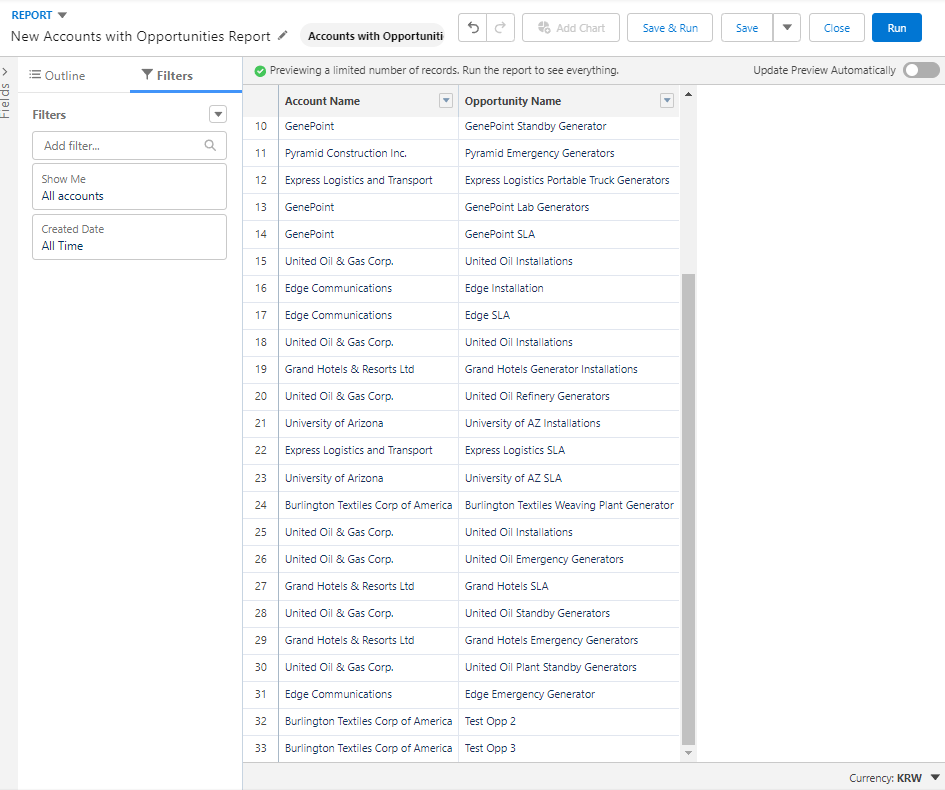Close the report builder with Close button
Screen dimensions: 945x790
point(837,28)
